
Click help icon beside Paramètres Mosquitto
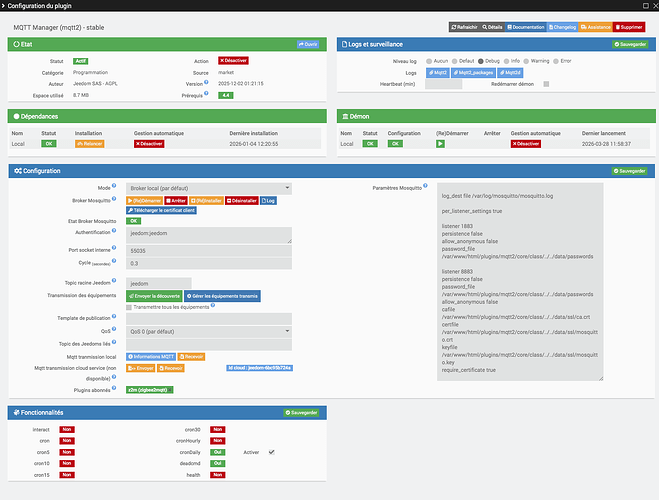coord(425,185)
